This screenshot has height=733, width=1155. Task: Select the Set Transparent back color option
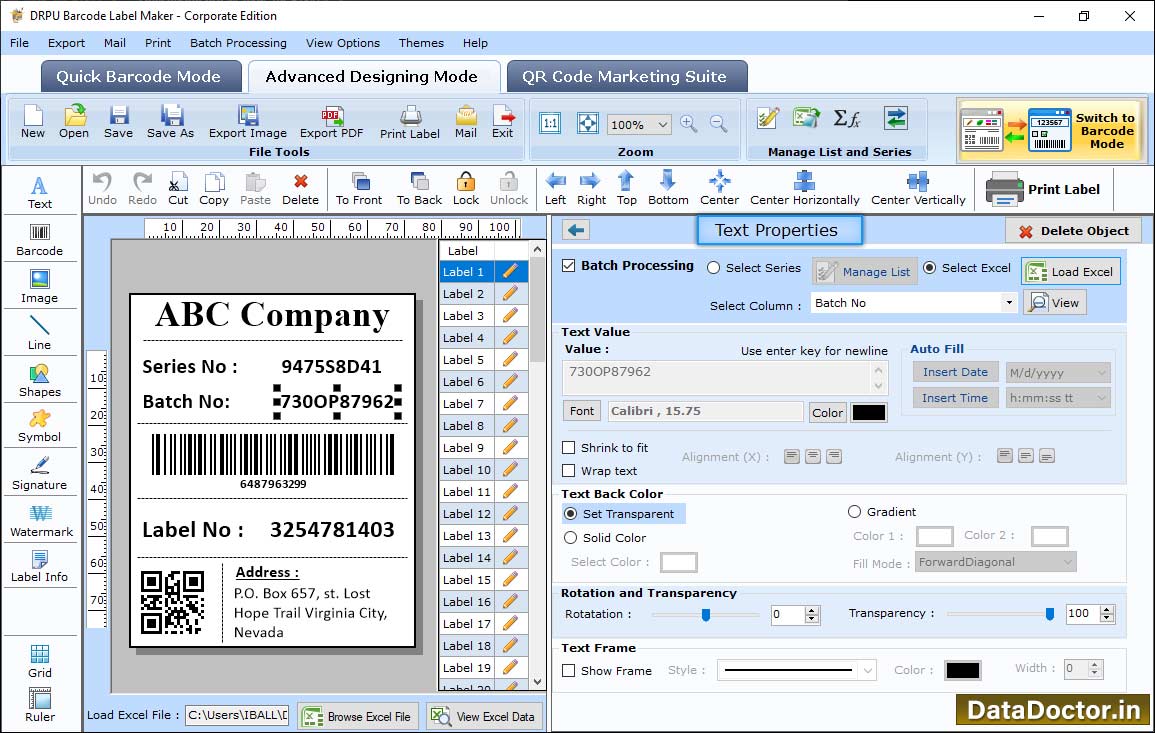pos(570,513)
